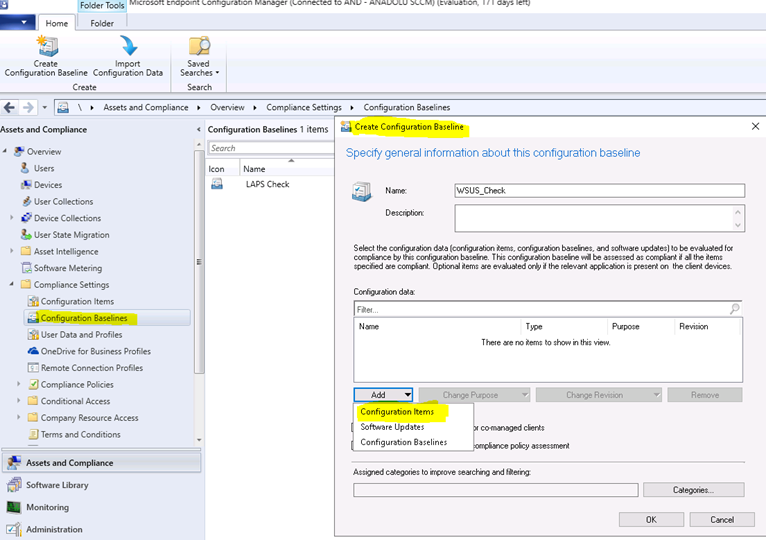Click the Import Configuration Data icon
This screenshot has height=540, width=766.
pos(128,46)
